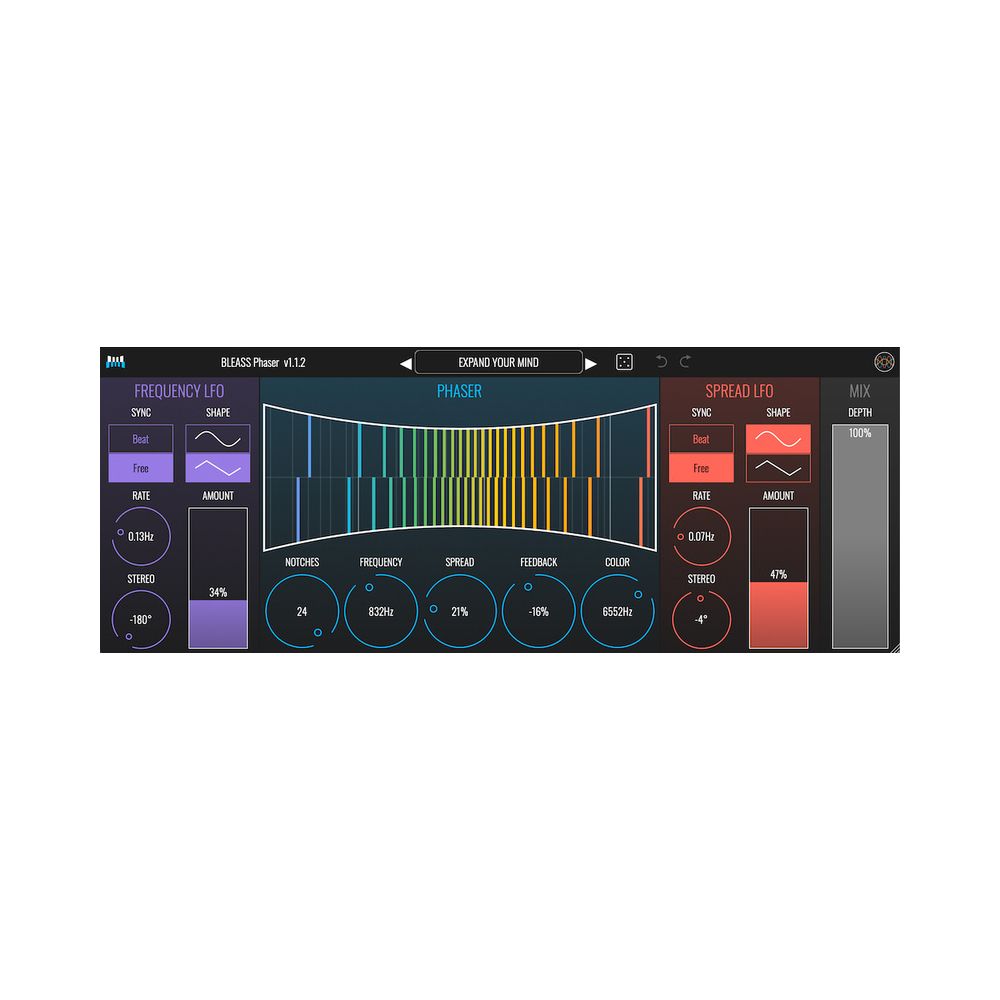Select sine wave shape in Spread LFO
The image size is (1000, 1000).
click(778, 439)
